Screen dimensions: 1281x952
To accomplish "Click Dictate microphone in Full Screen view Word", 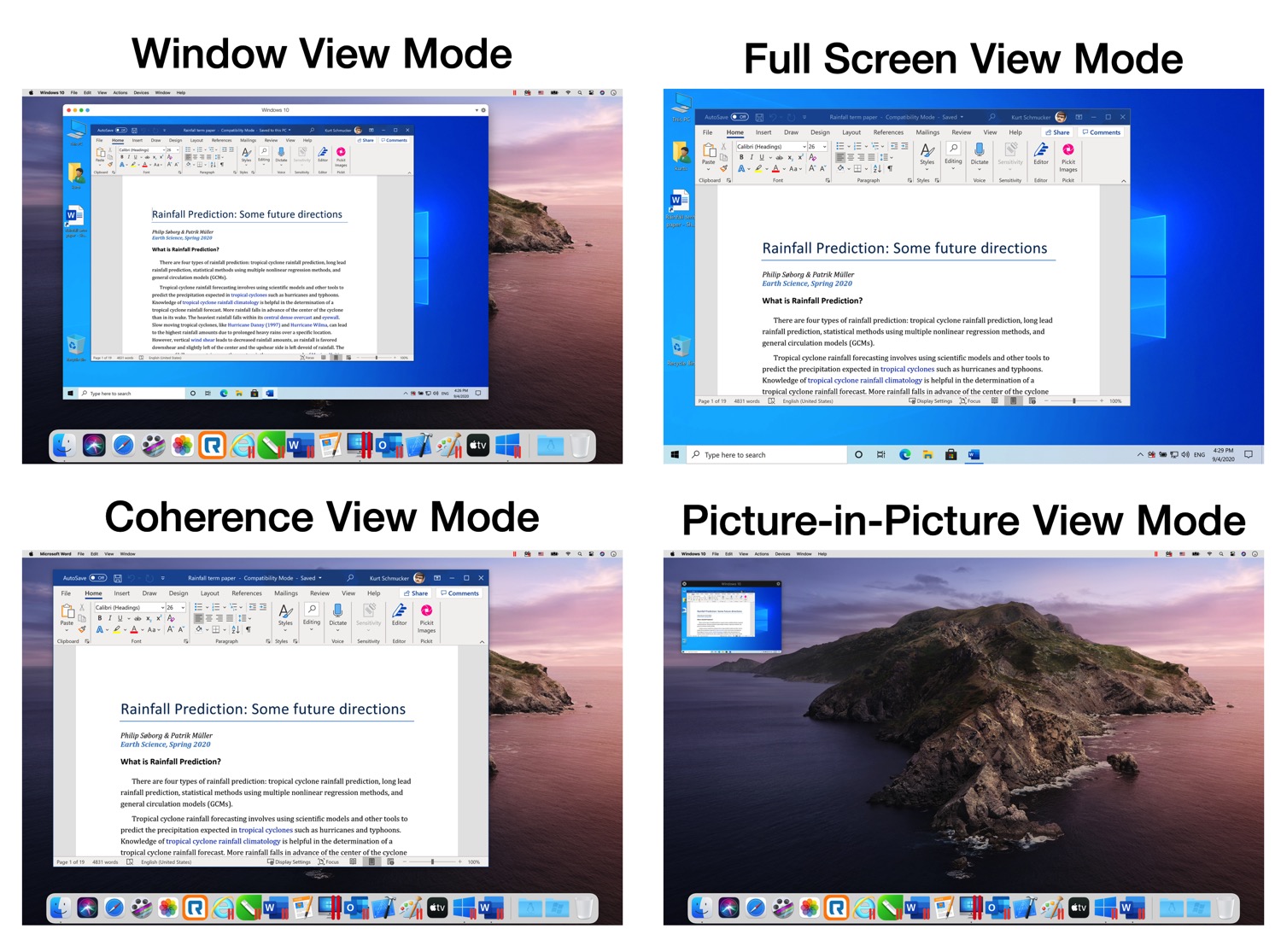I will [x=980, y=151].
